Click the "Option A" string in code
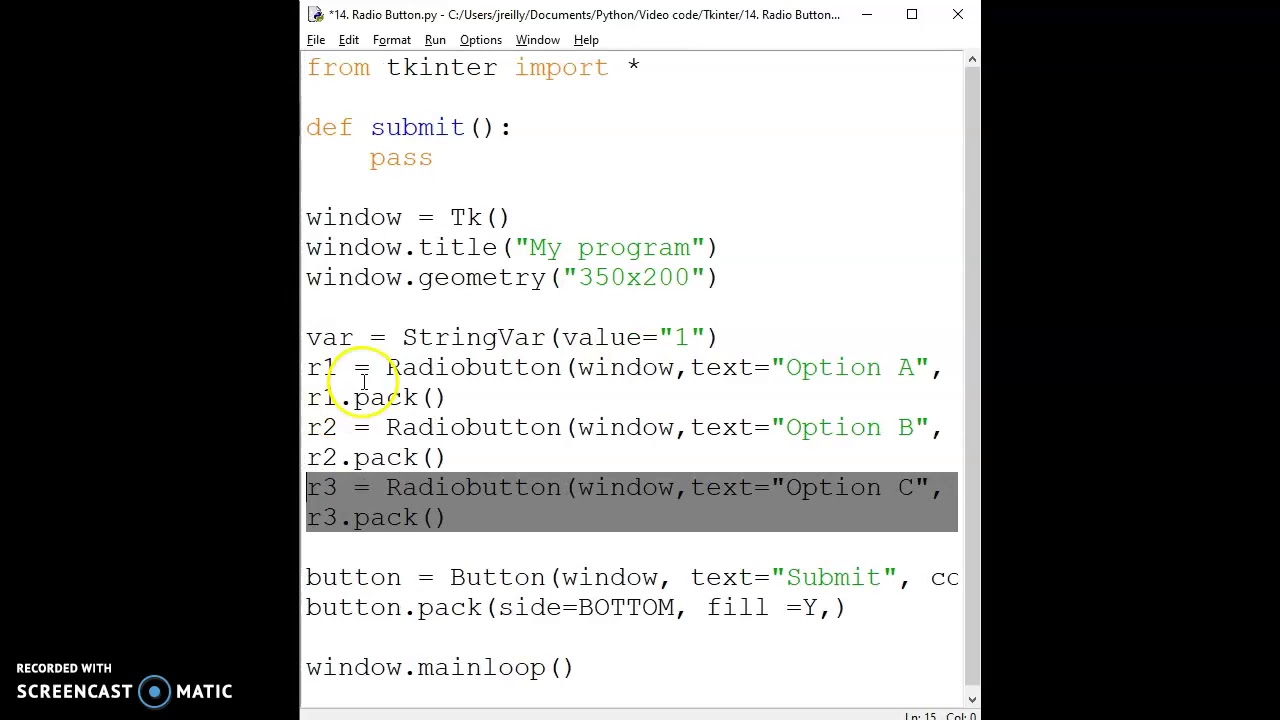 point(849,368)
